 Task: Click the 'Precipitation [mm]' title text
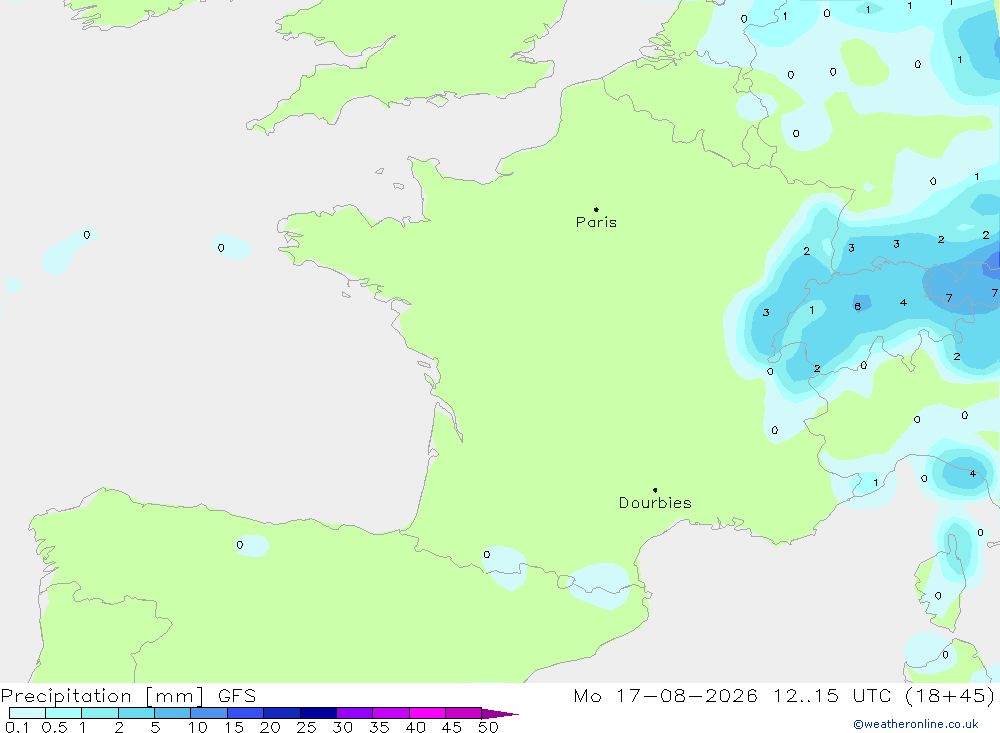(102, 696)
